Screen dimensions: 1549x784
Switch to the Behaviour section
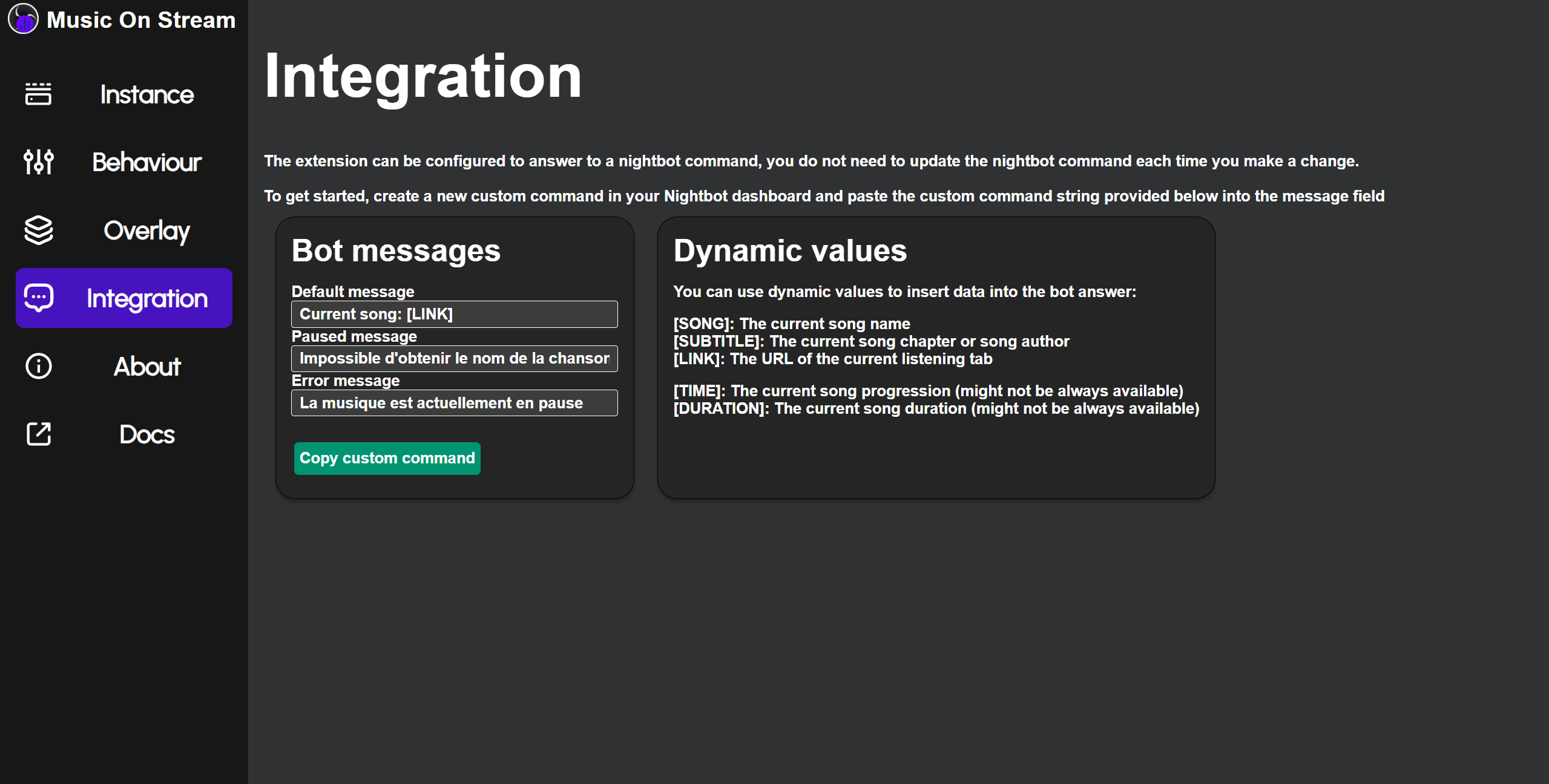(x=146, y=162)
